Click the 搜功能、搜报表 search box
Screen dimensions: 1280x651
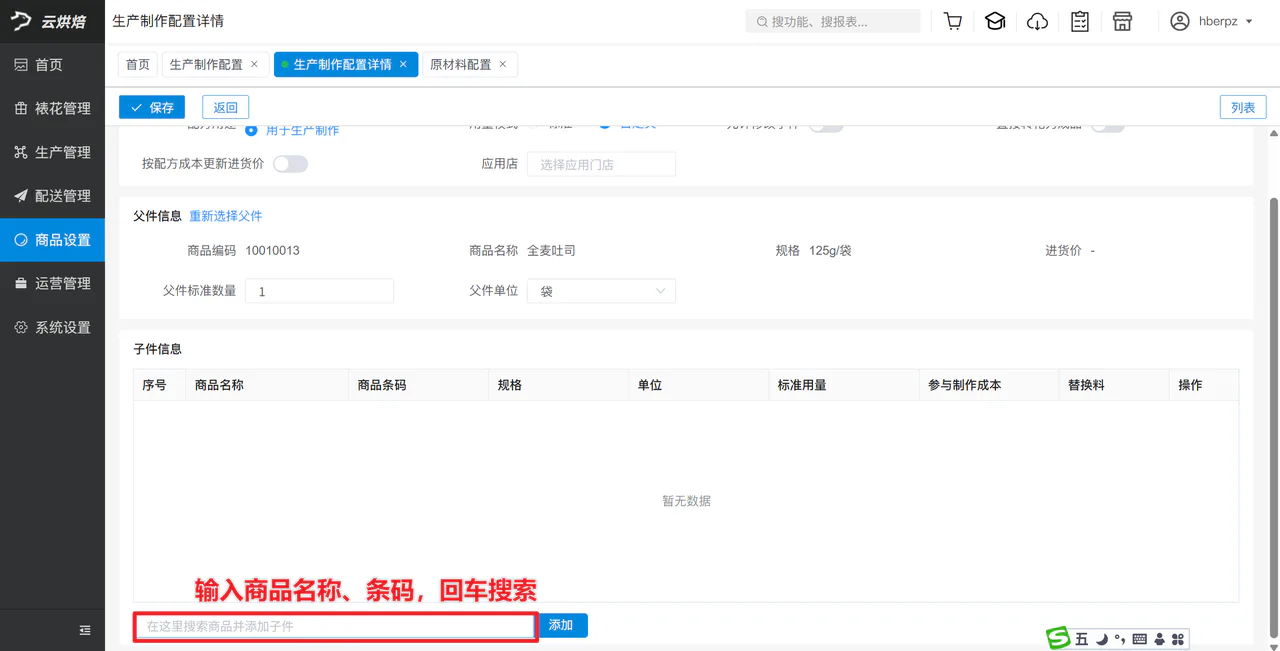[x=833, y=21]
